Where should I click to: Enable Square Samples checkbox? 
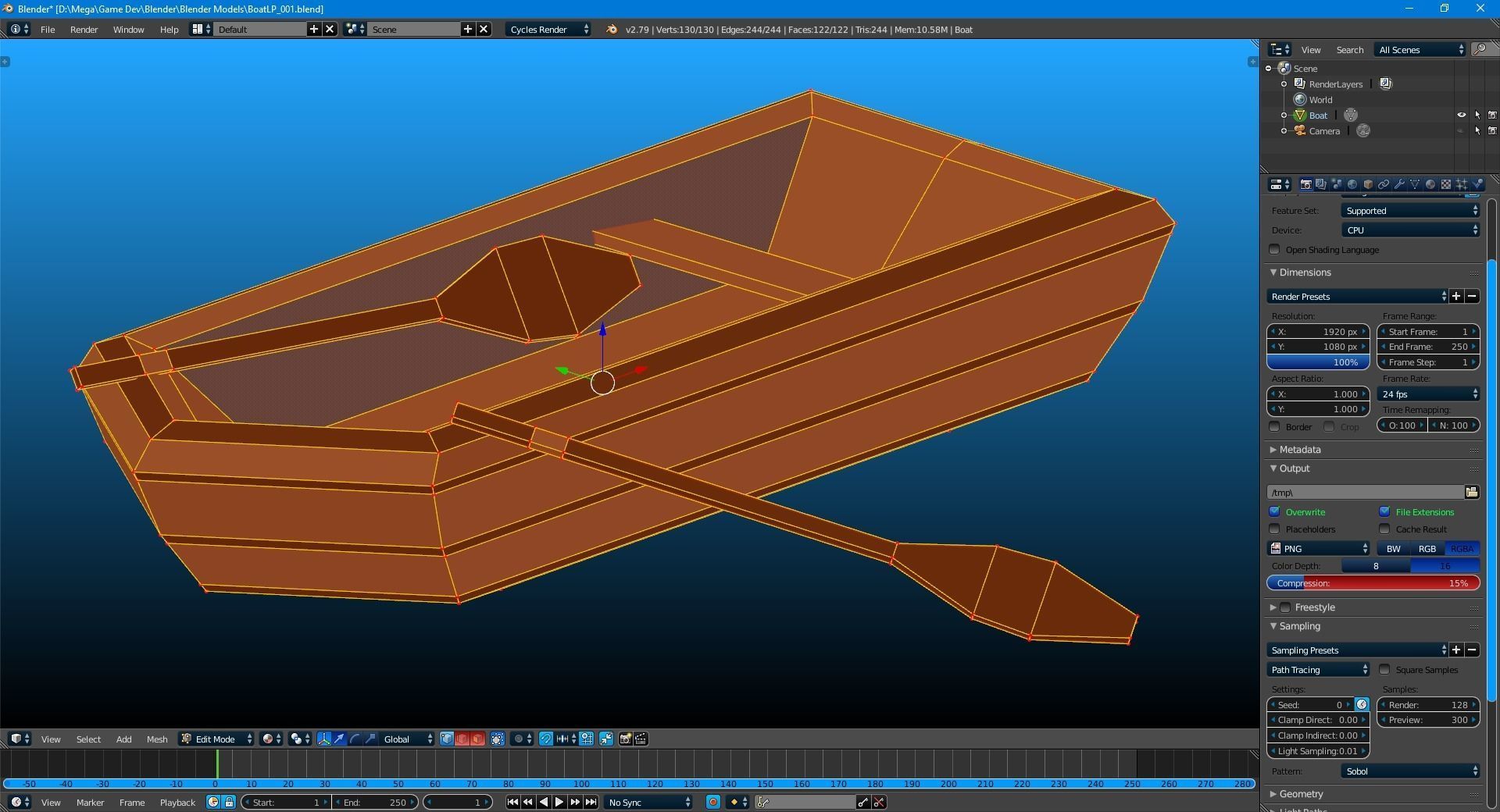(1384, 670)
